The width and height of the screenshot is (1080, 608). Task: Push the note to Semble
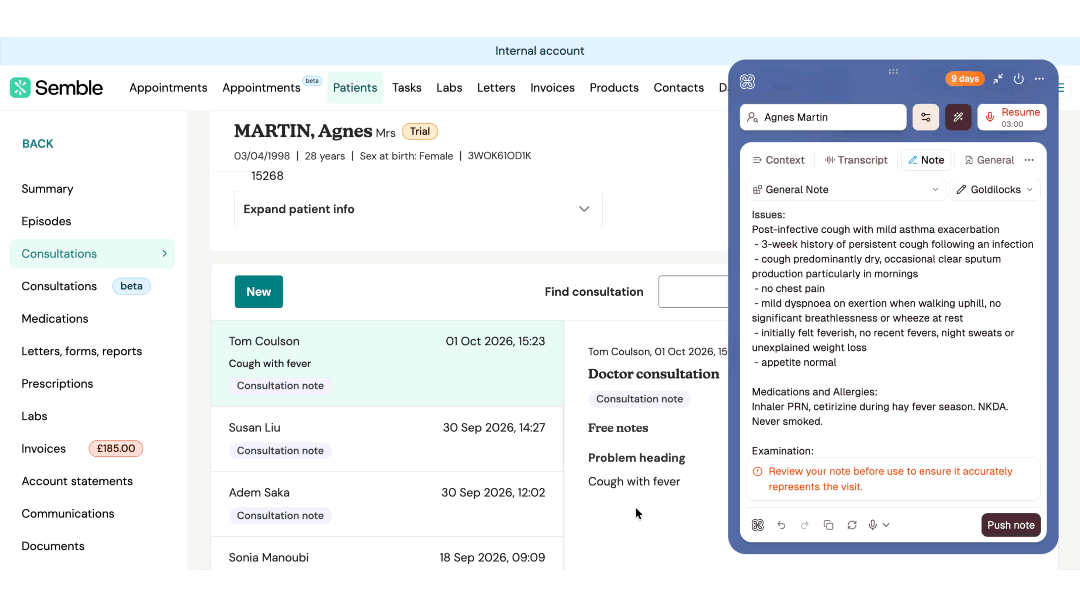(1010, 525)
